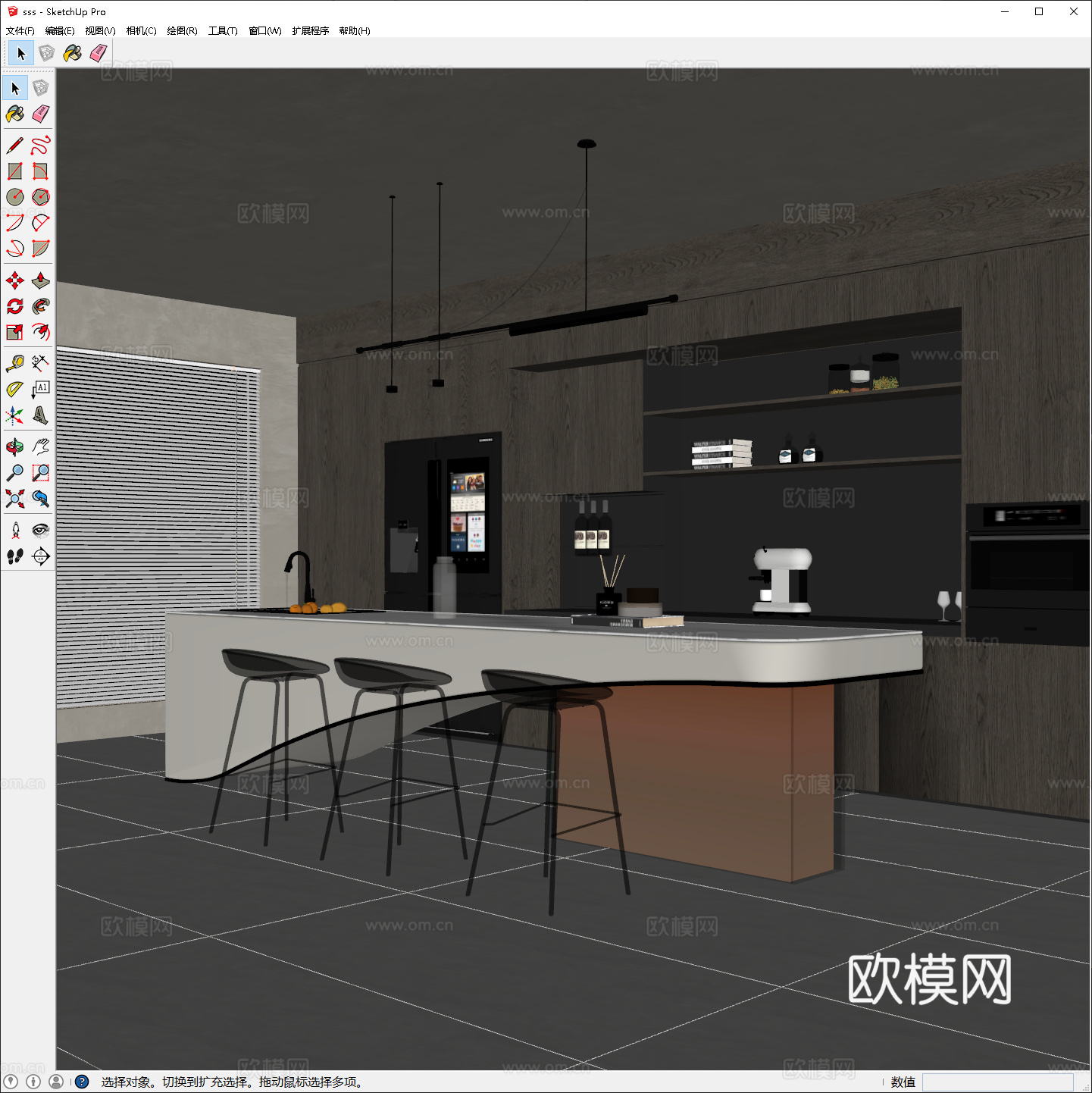Image resolution: width=1092 pixels, height=1093 pixels.
Task: Activate the Look Around eye tool
Action: tap(41, 530)
